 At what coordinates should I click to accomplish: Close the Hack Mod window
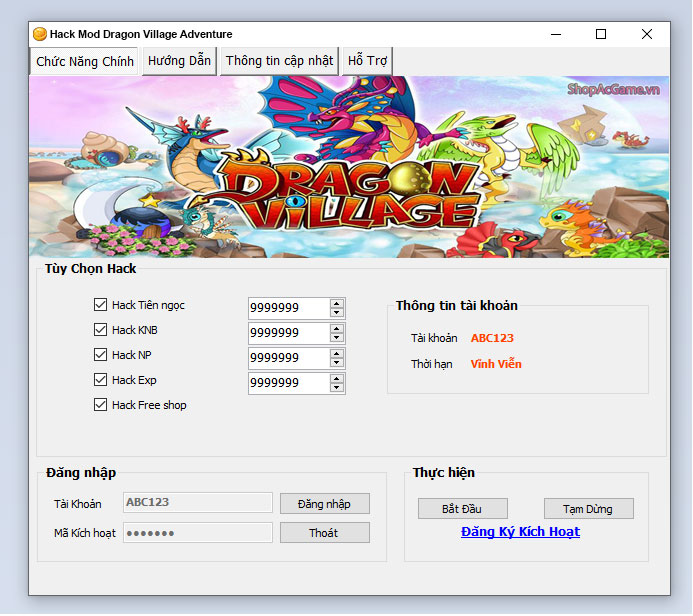point(647,34)
